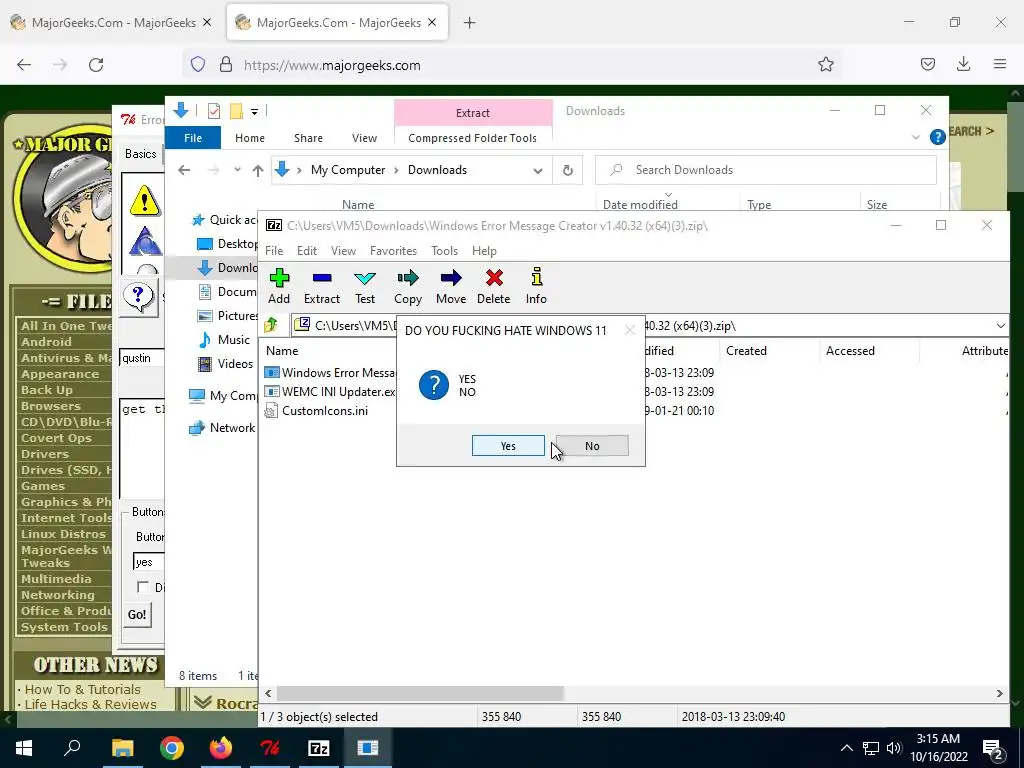Open Quick Access toolbar customize dropdown
The height and width of the screenshot is (768, 1024).
coord(255,111)
